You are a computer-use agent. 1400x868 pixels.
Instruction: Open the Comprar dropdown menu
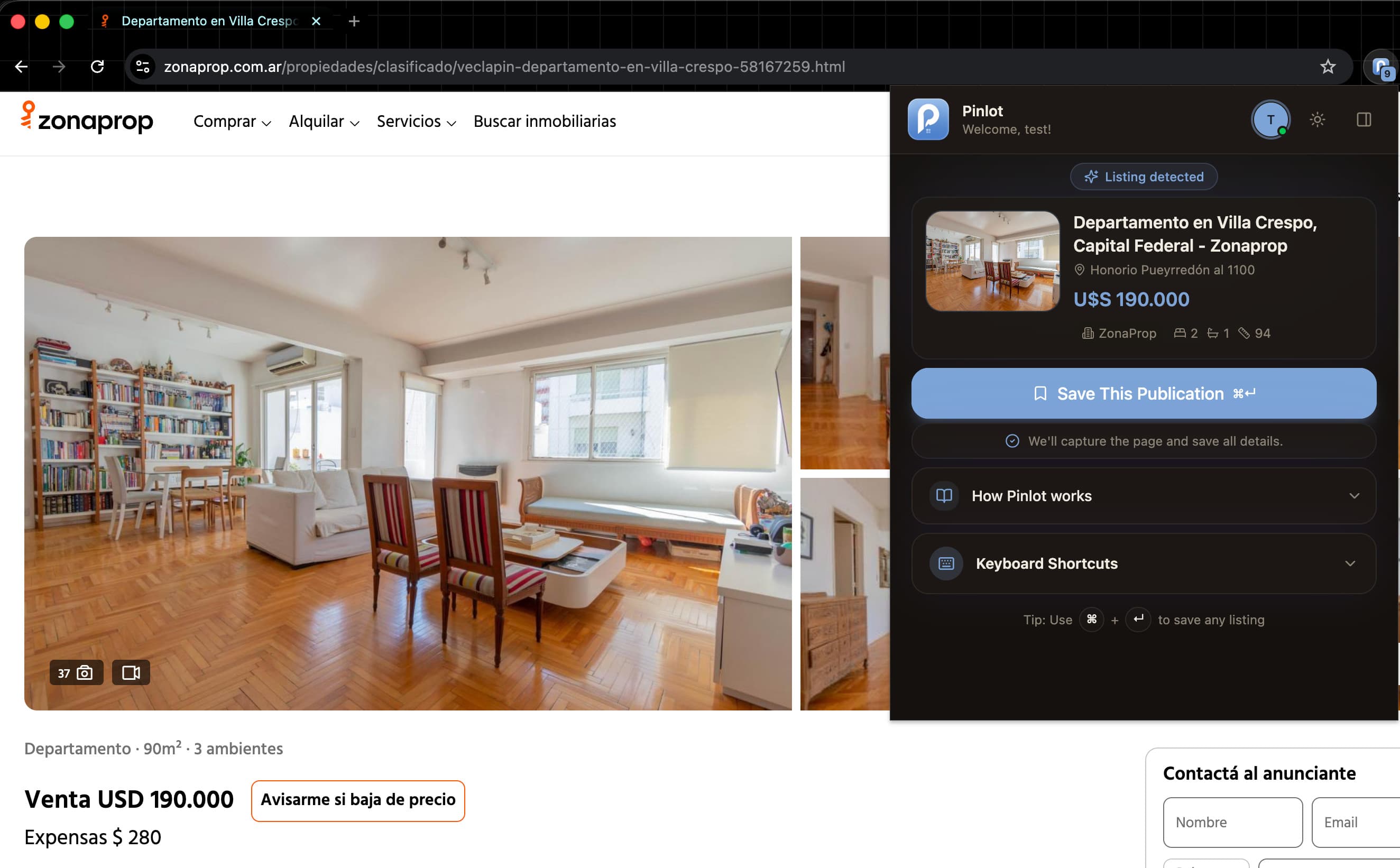[232, 122]
